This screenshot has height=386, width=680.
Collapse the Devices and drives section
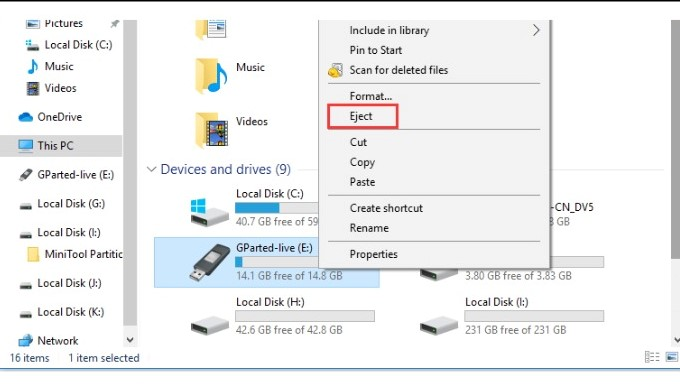click(x=151, y=169)
